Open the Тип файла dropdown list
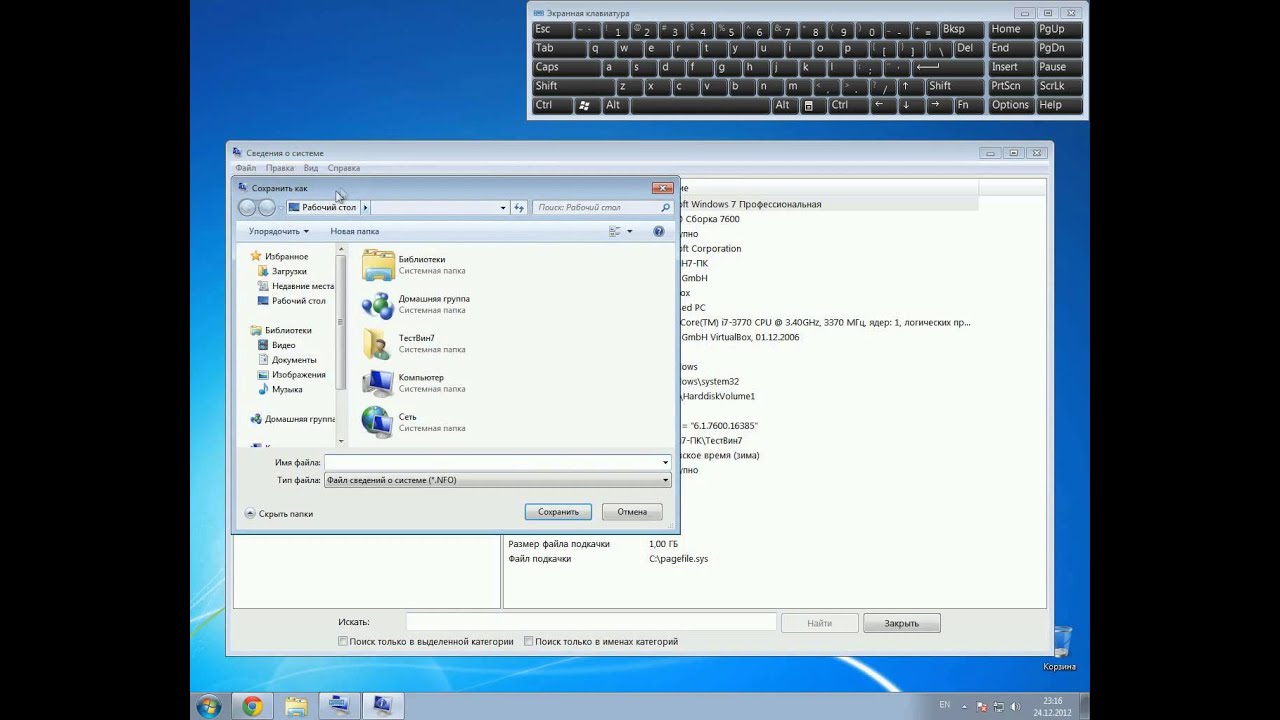 (x=497, y=480)
